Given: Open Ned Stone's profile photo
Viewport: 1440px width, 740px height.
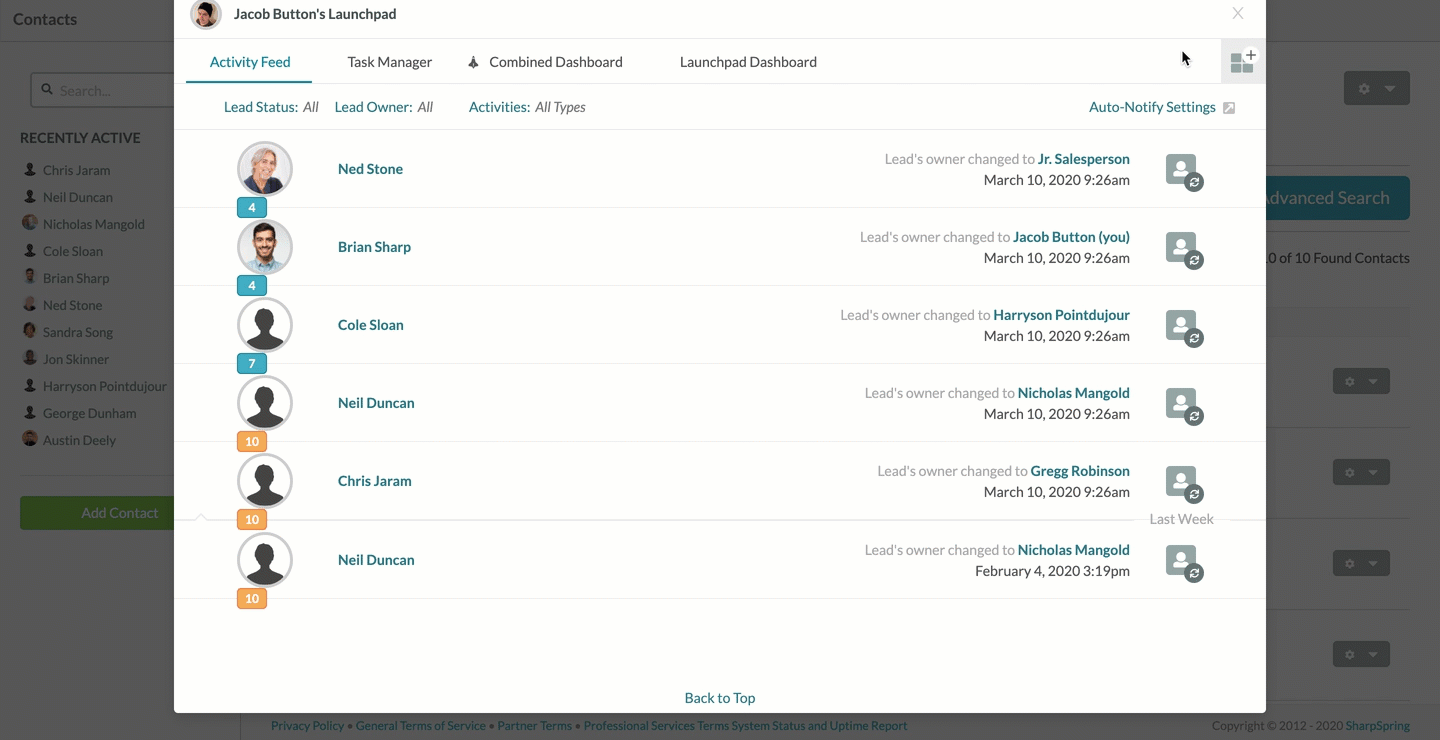Looking at the screenshot, I should tap(265, 168).
